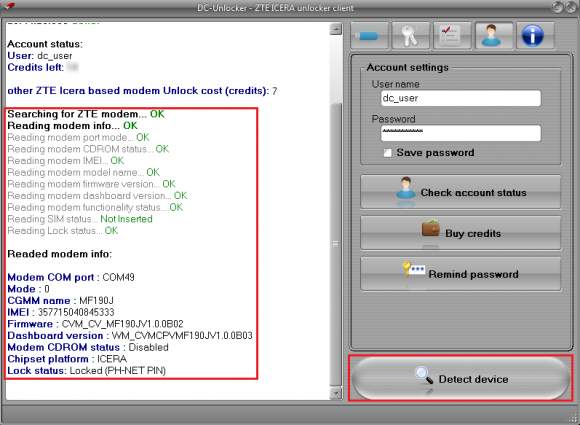Click the magnifier icon on Detect device
The height and width of the screenshot is (425, 580).
click(x=424, y=376)
